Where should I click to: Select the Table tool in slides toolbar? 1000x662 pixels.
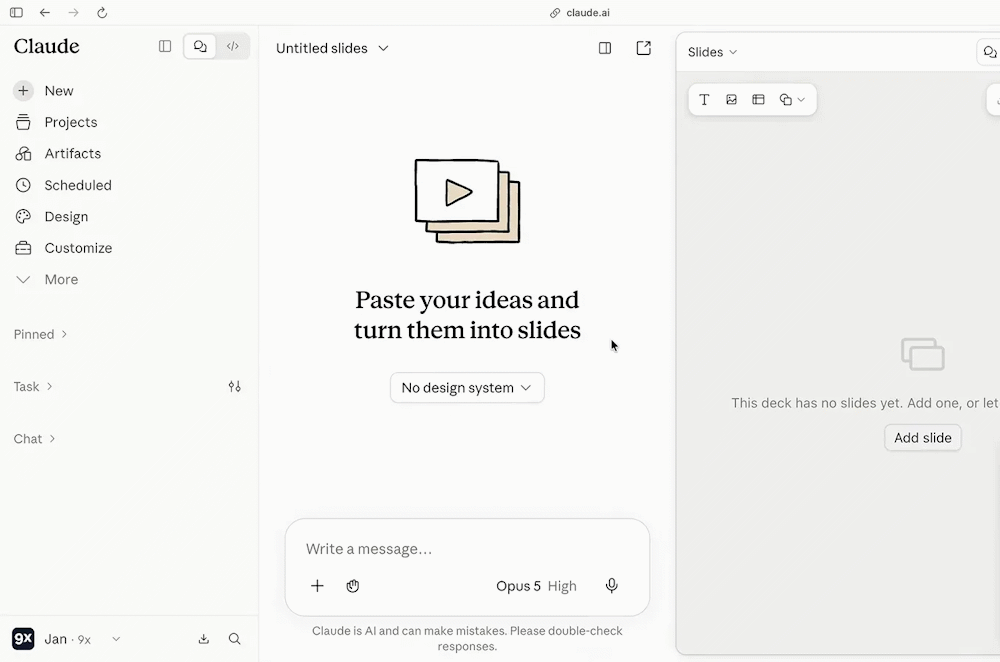[x=758, y=99]
